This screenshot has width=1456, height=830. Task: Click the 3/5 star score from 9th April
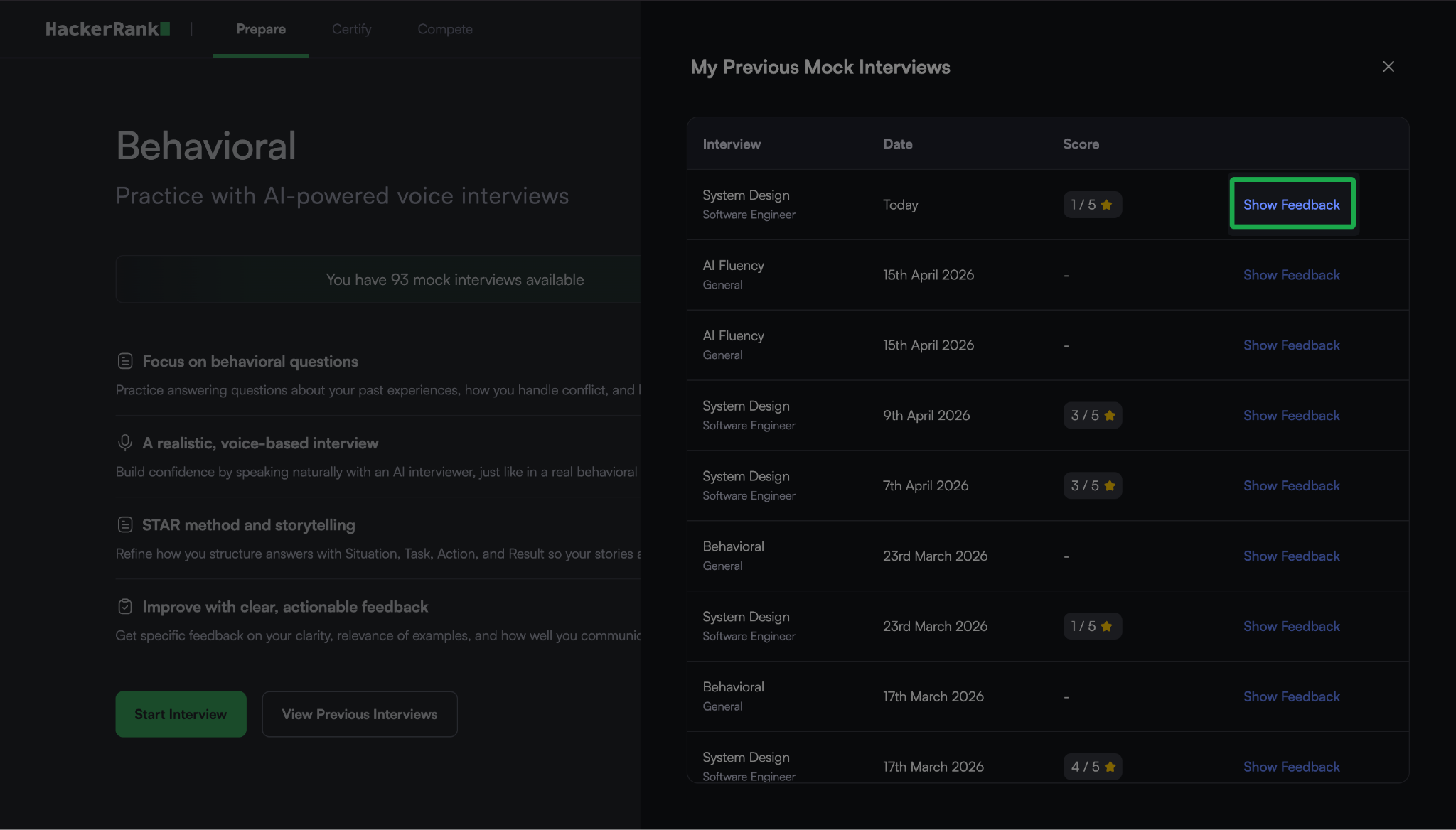(x=1092, y=416)
